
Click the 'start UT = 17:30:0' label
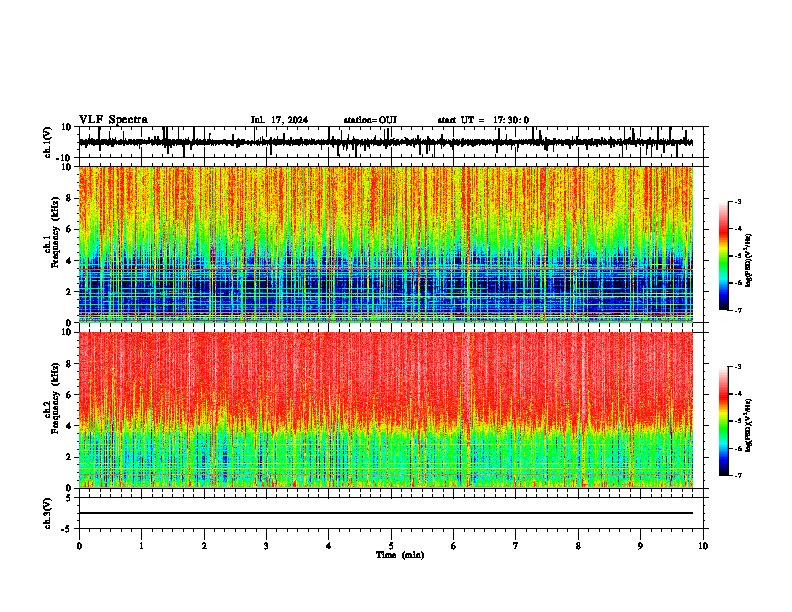point(483,120)
